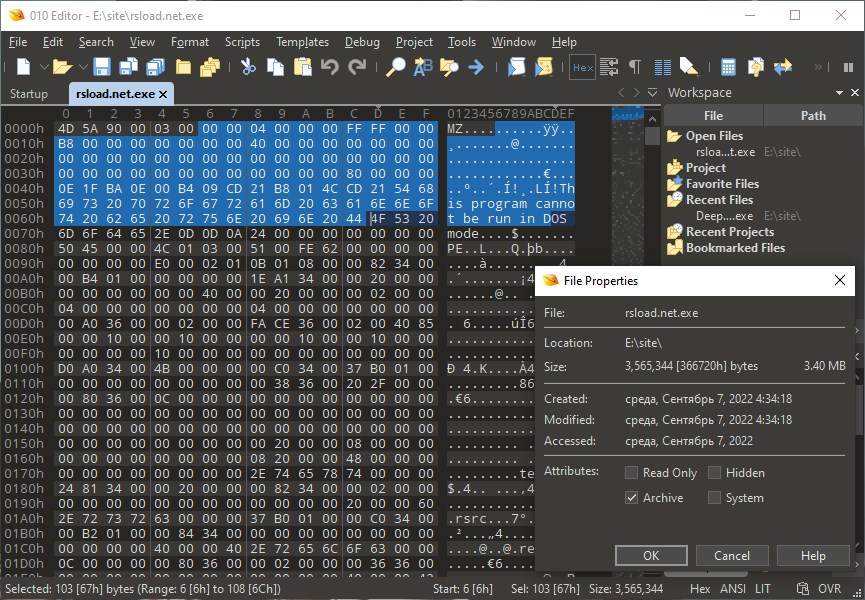Toggle the word wrap lines icon
Viewport: 865px width, 600px height.
[609, 67]
